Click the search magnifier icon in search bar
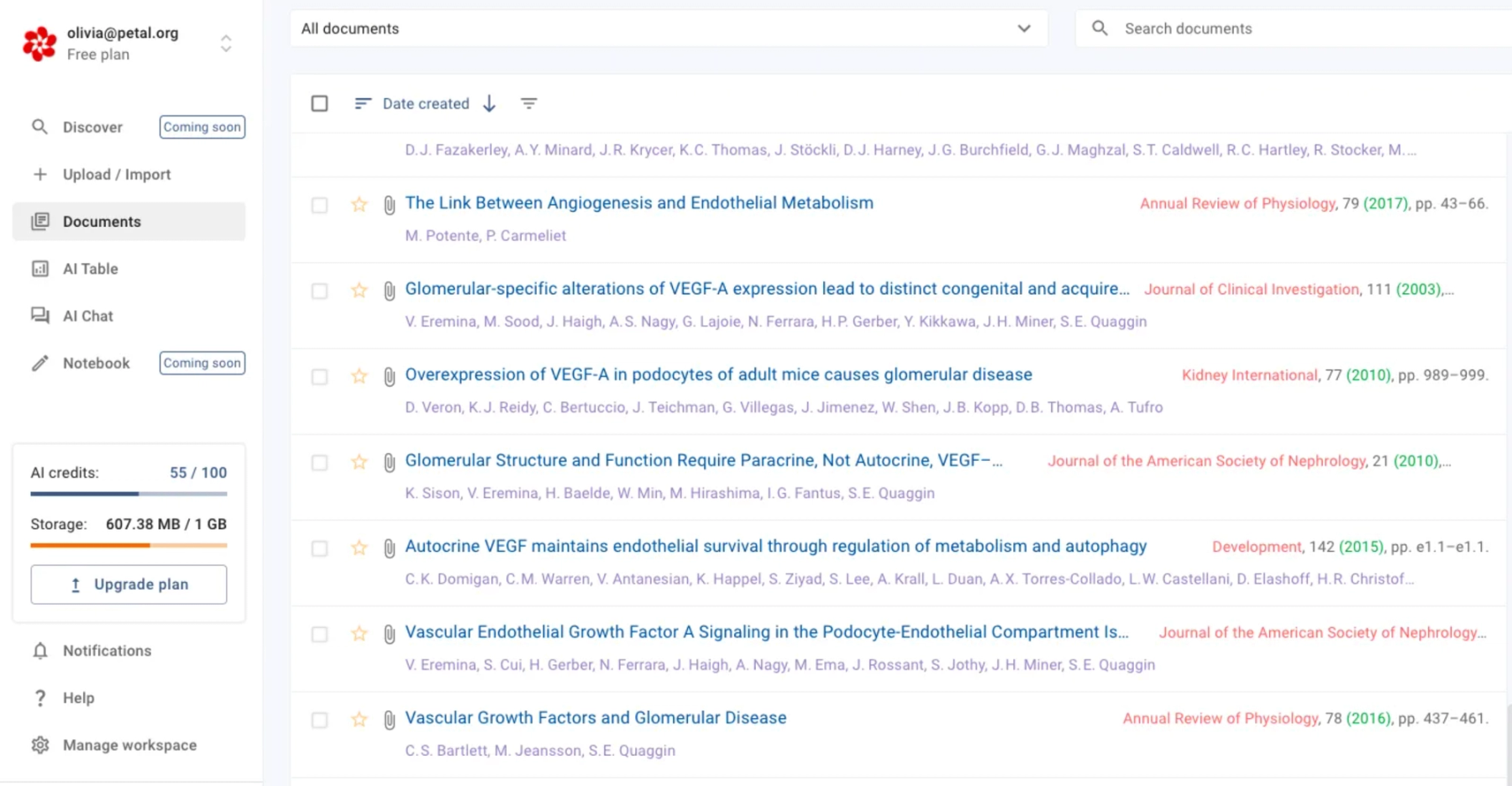 point(1100,29)
